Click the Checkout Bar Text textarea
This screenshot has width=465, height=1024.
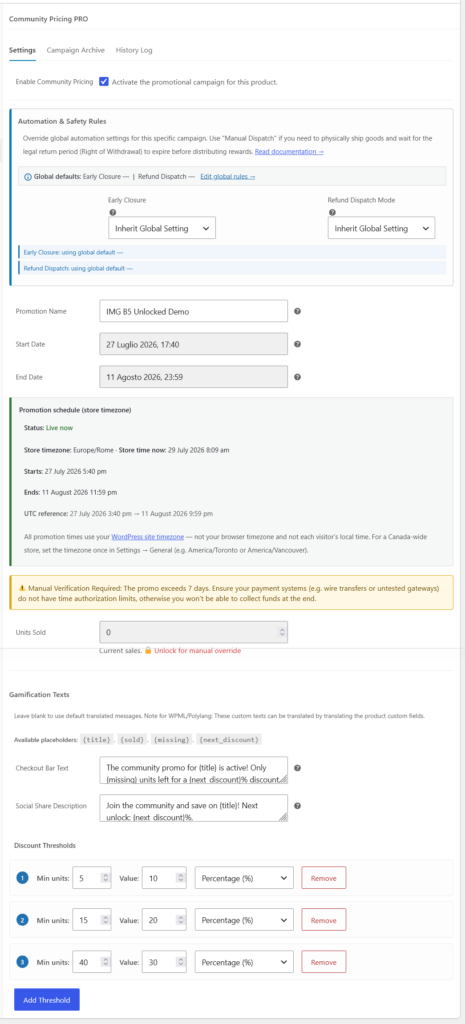pos(193,771)
